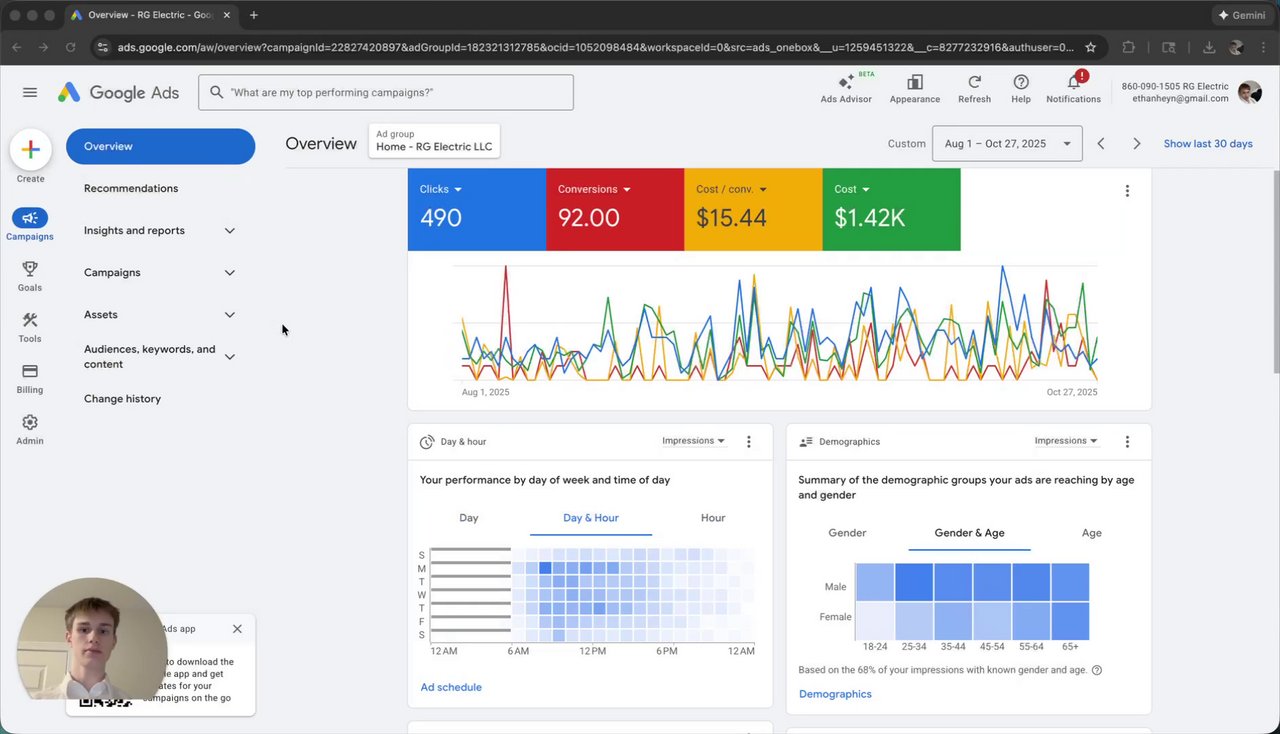Open Gemini in Chrome
This screenshot has width=1280, height=734.
1241,15
